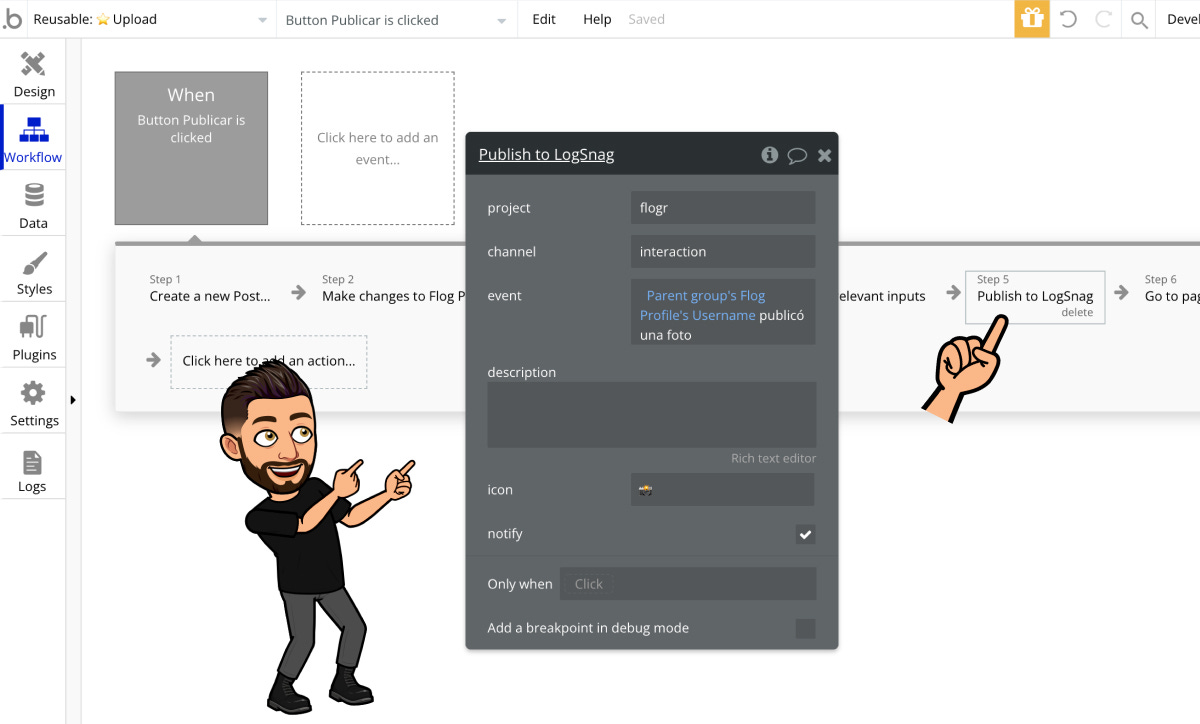Click here to add an action box
Image resolution: width=1200 pixels, height=724 pixels.
269,361
